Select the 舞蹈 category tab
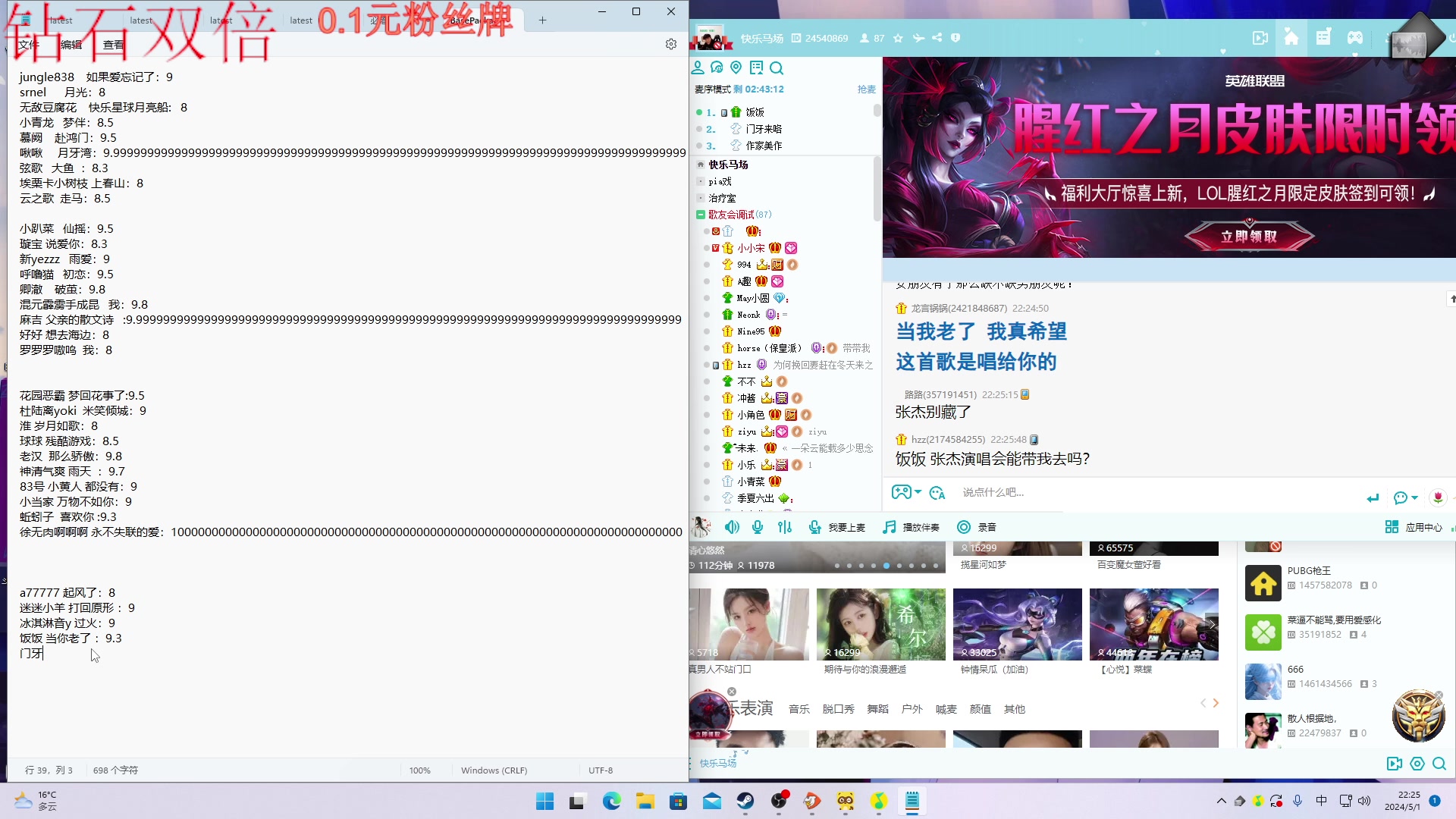 click(x=877, y=709)
